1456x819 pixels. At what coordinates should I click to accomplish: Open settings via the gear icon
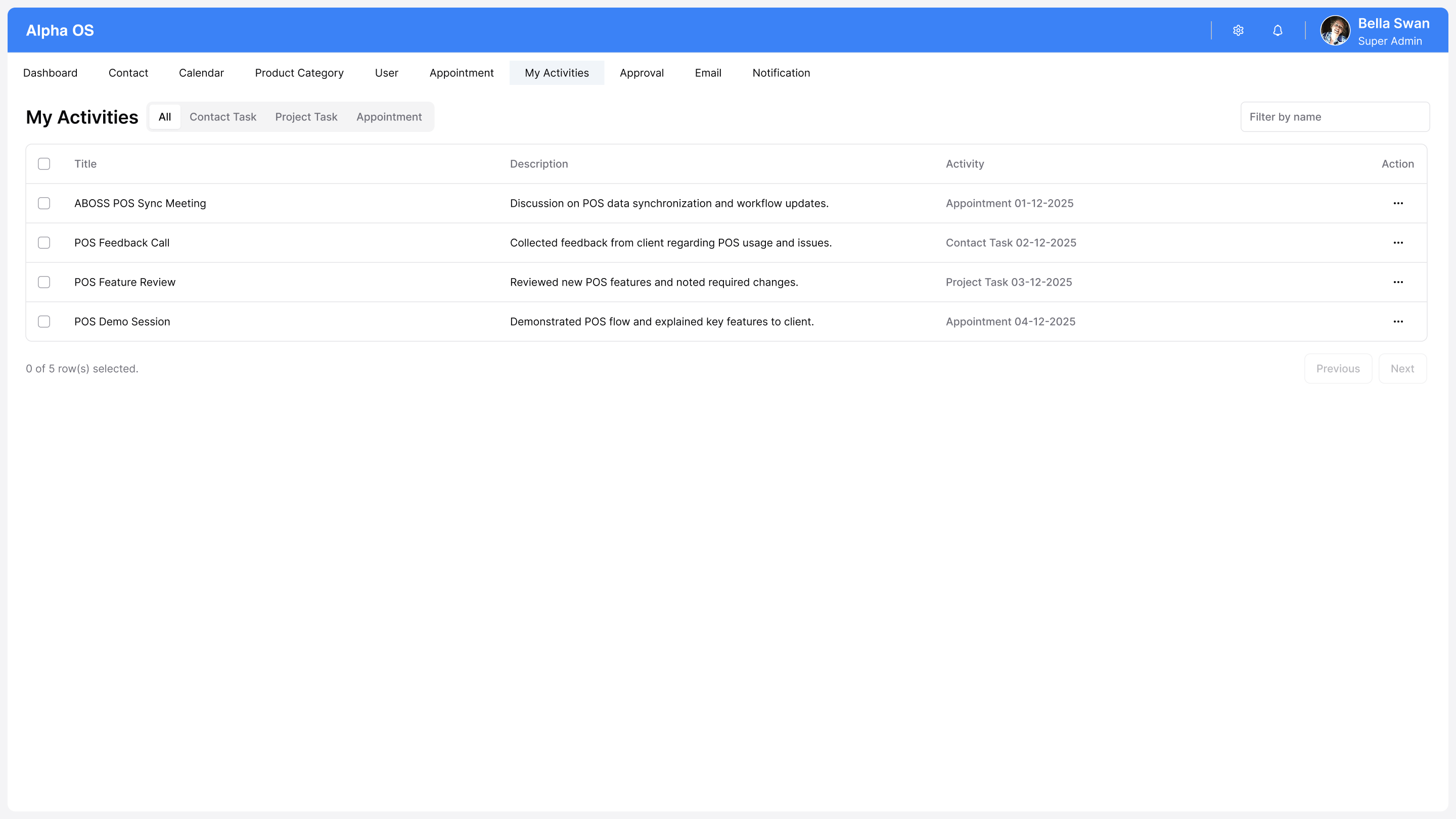[x=1238, y=30]
